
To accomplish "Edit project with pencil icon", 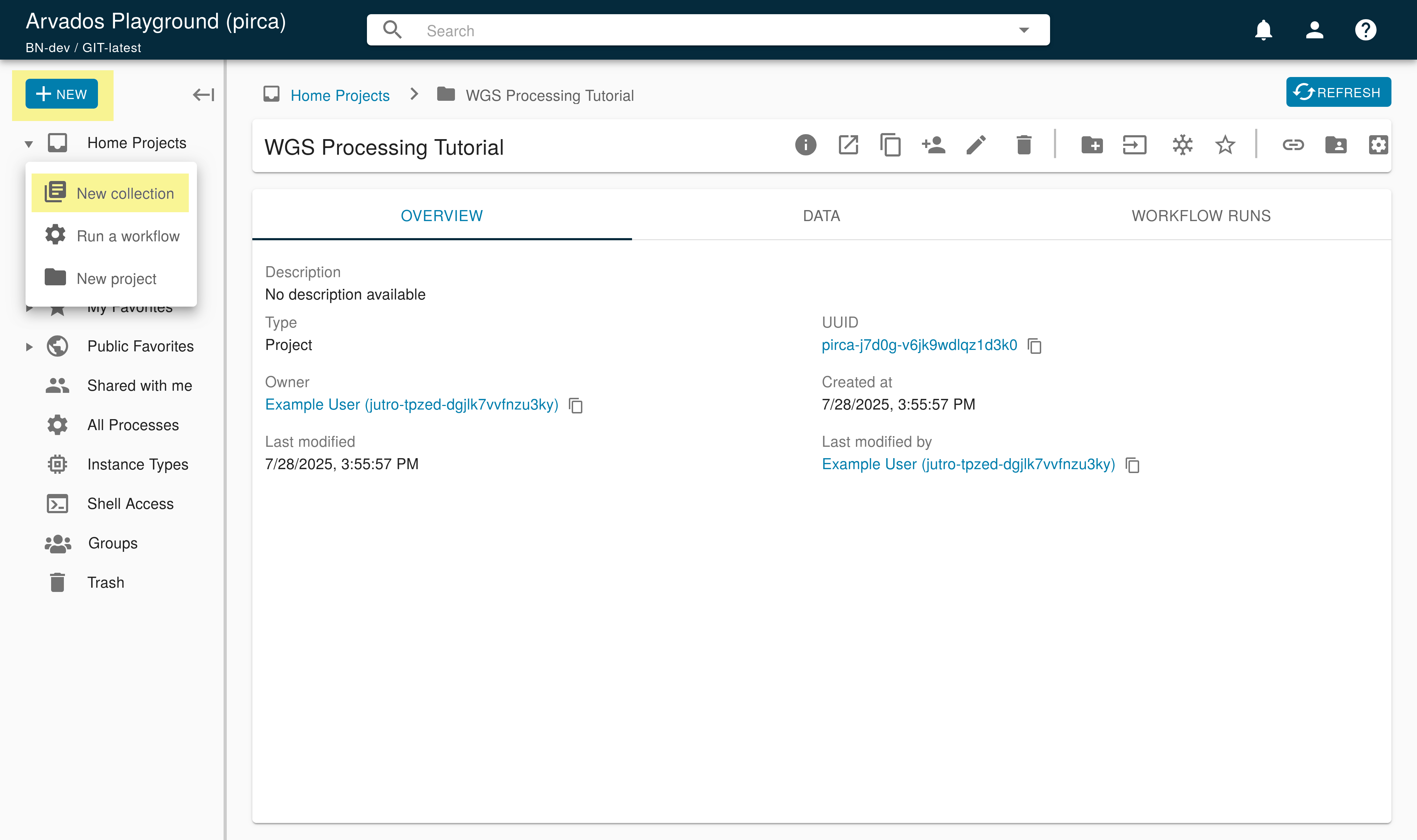I will pyautogui.click(x=976, y=145).
